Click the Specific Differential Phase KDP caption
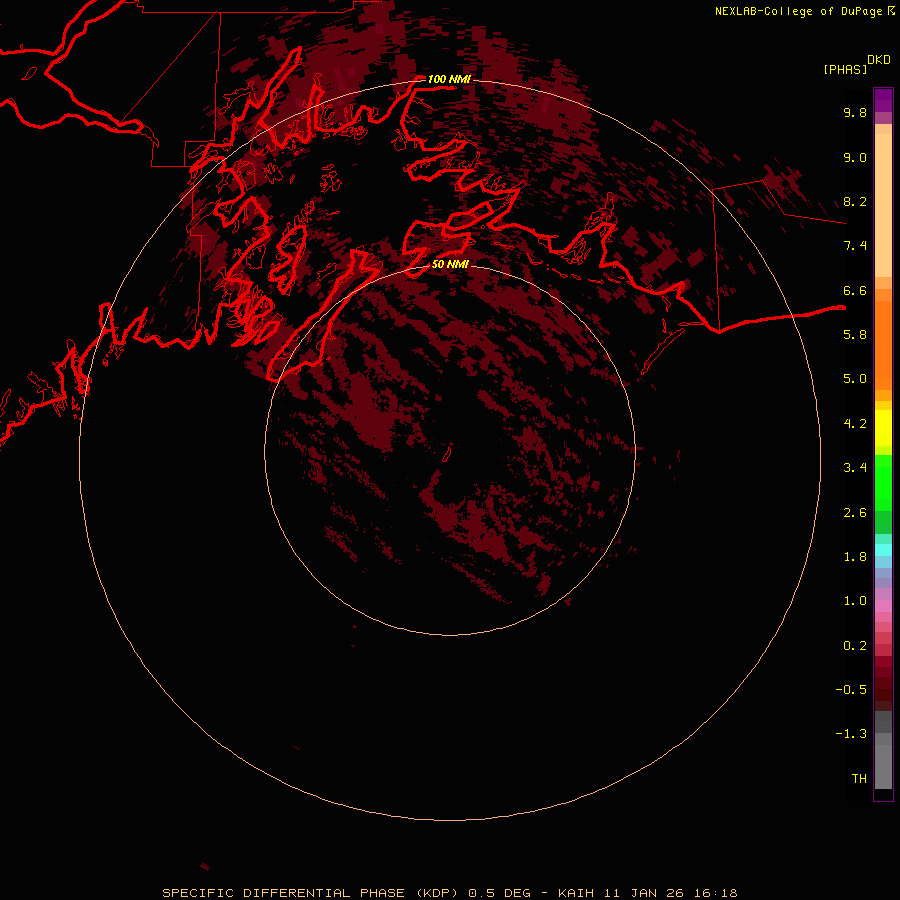The image size is (900, 900). [449, 893]
